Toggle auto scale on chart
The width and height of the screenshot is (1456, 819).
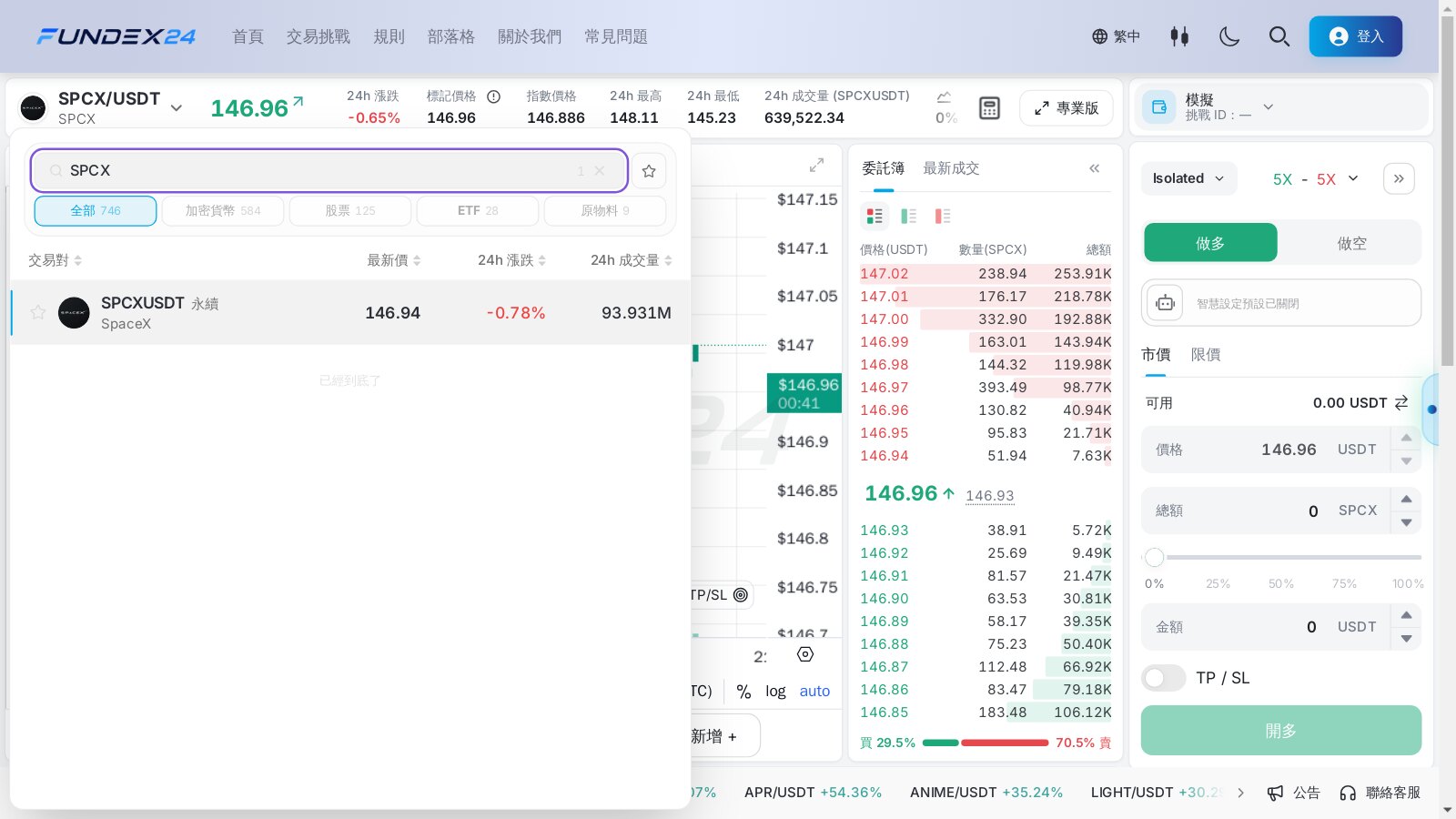[x=814, y=692]
